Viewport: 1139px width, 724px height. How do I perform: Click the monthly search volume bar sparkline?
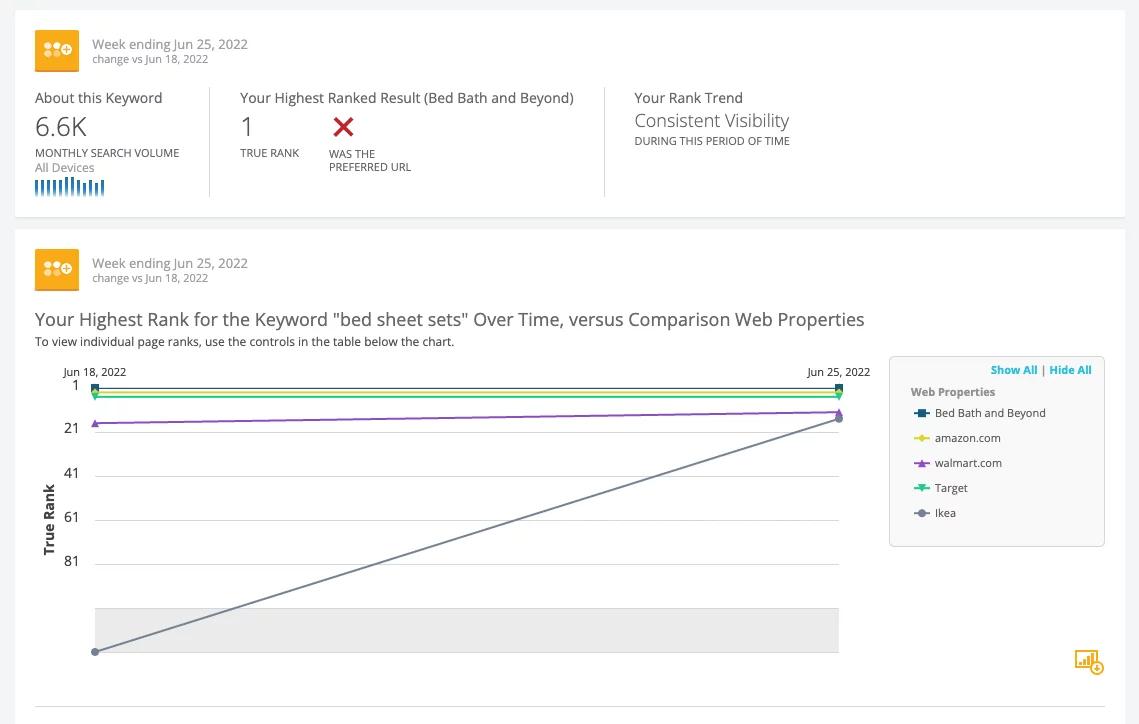coord(69,187)
